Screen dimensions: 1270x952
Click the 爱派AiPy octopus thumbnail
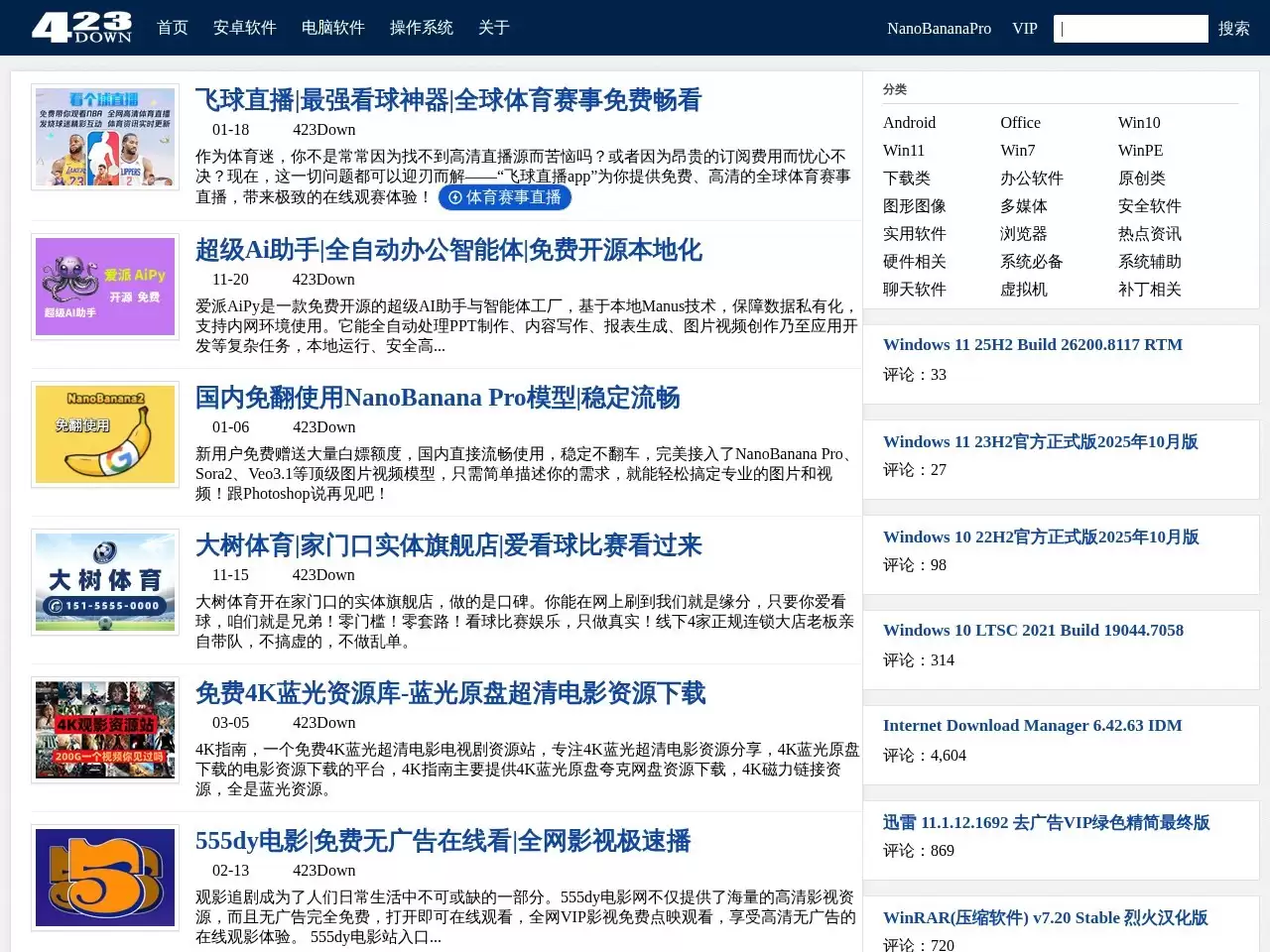[x=105, y=287]
